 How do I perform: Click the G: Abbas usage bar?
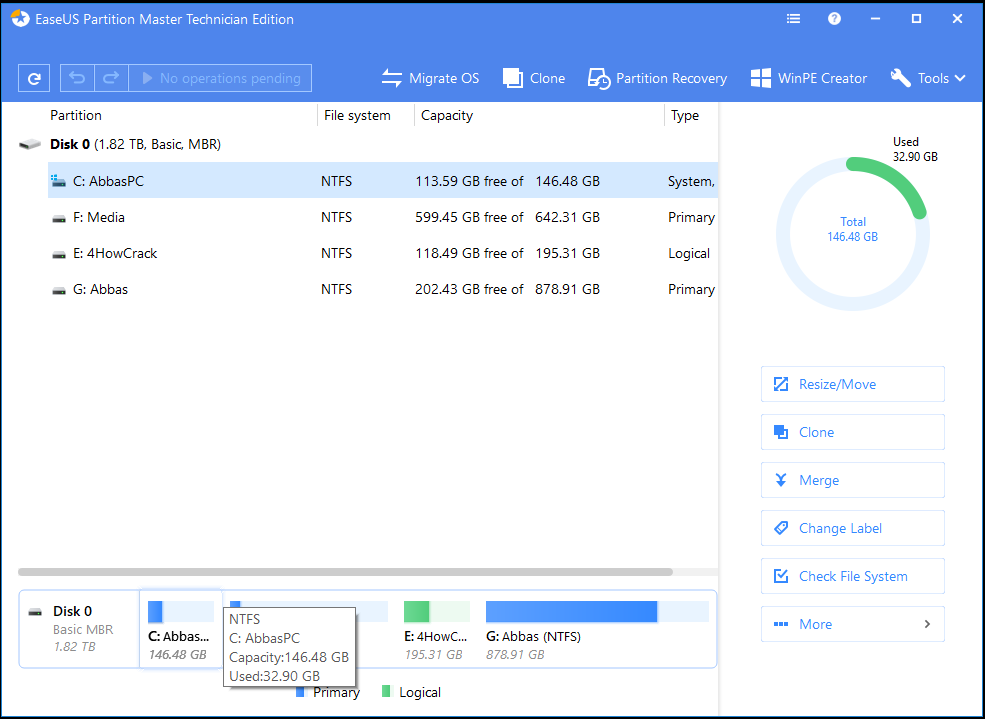coord(597,612)
